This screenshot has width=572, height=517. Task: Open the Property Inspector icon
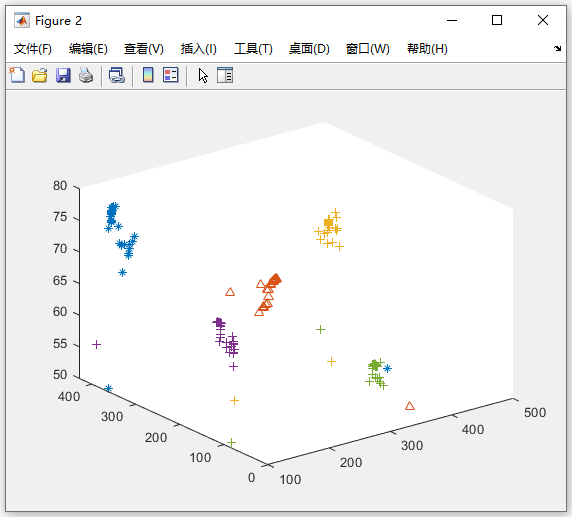point(225,76)
